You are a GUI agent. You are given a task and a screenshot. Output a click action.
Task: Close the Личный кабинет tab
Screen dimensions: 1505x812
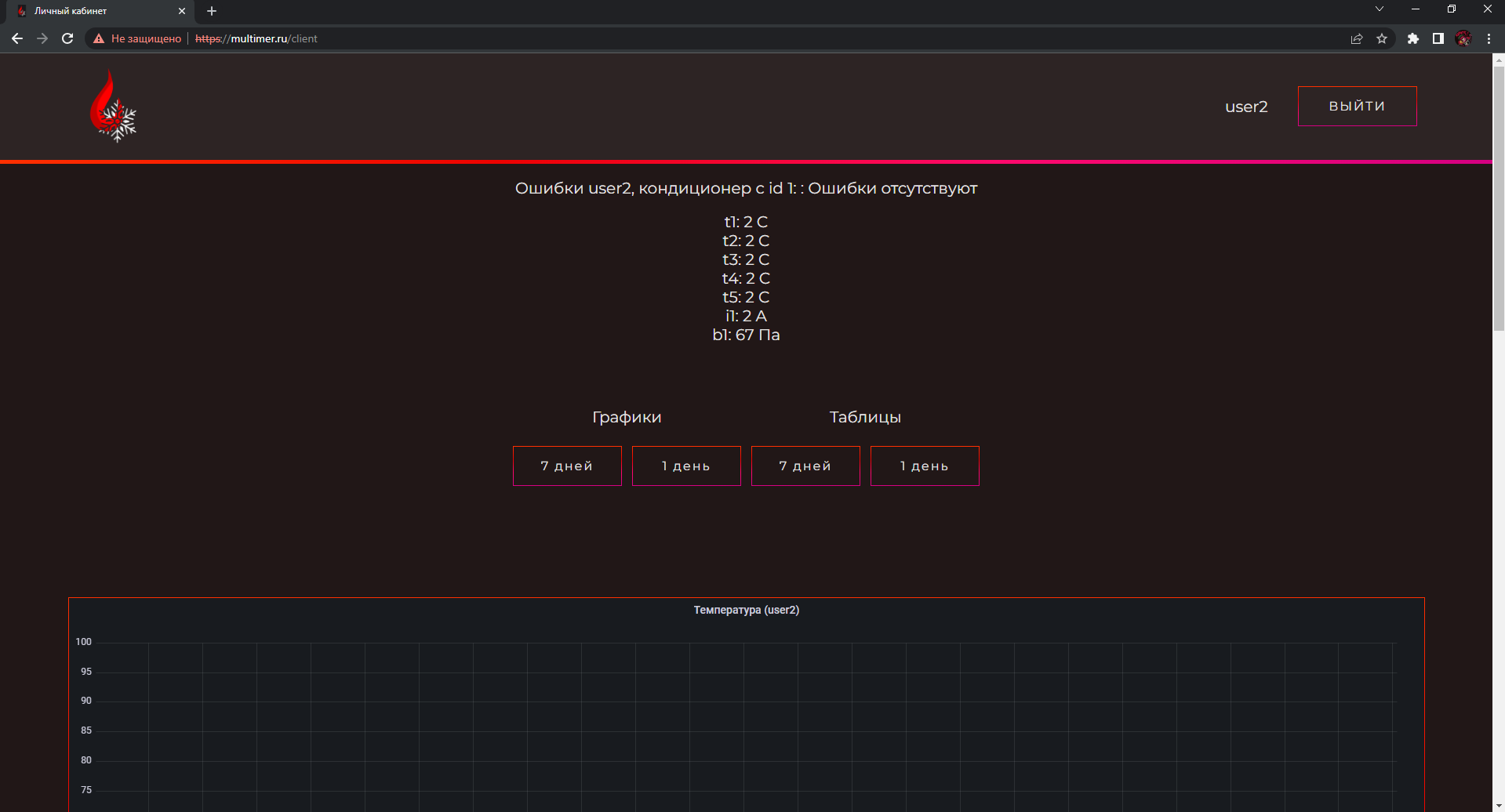tap(182, 11)
